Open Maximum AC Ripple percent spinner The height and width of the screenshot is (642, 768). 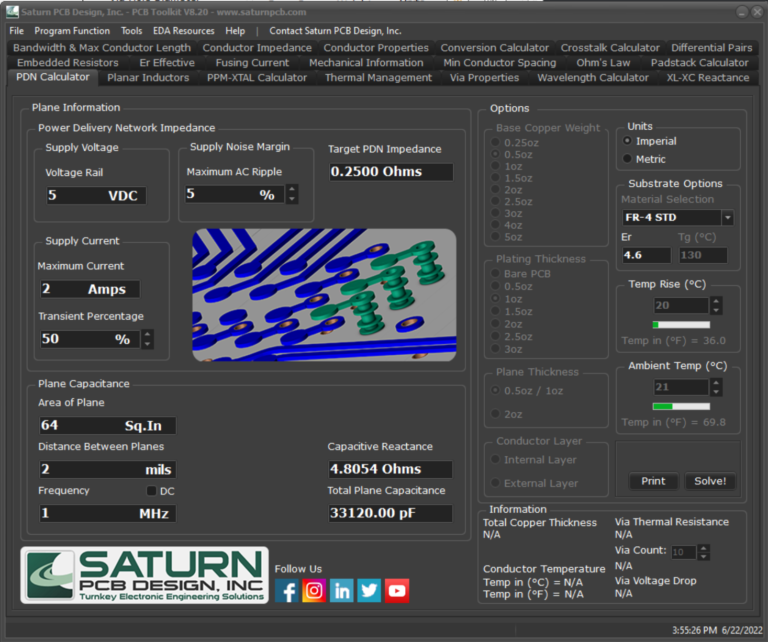(292, 195)
